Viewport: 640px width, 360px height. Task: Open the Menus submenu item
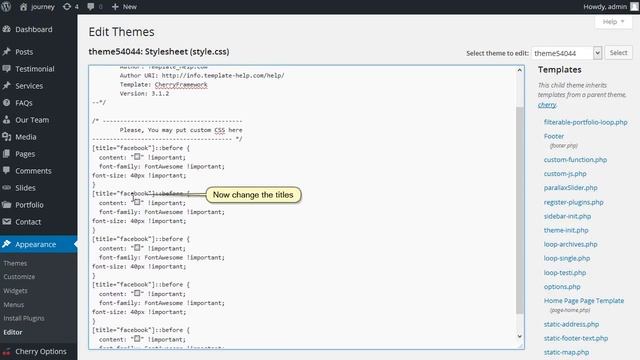(13, 304)
